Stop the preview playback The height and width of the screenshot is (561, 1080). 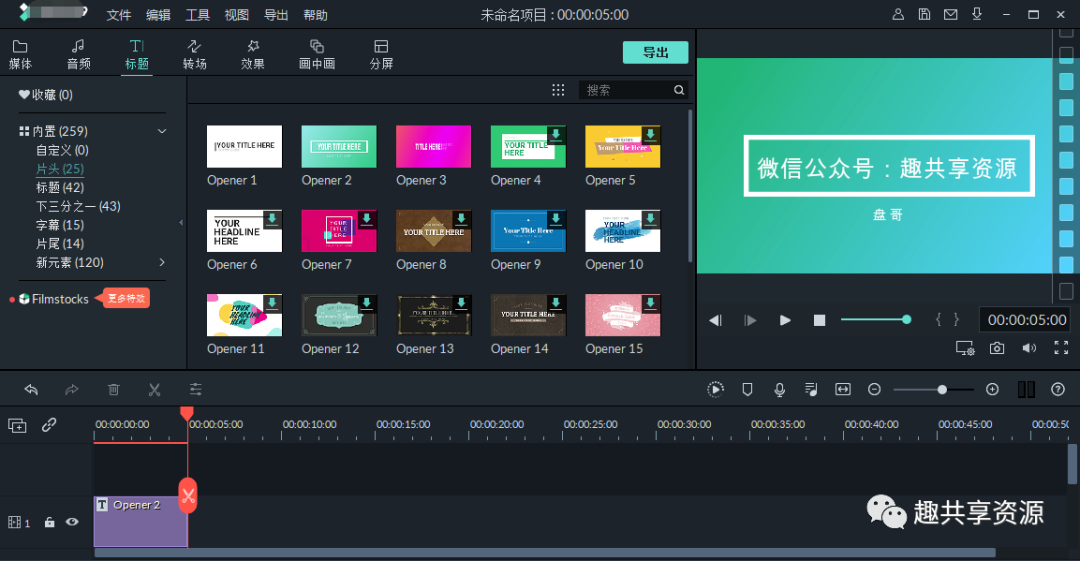(819, 320)
